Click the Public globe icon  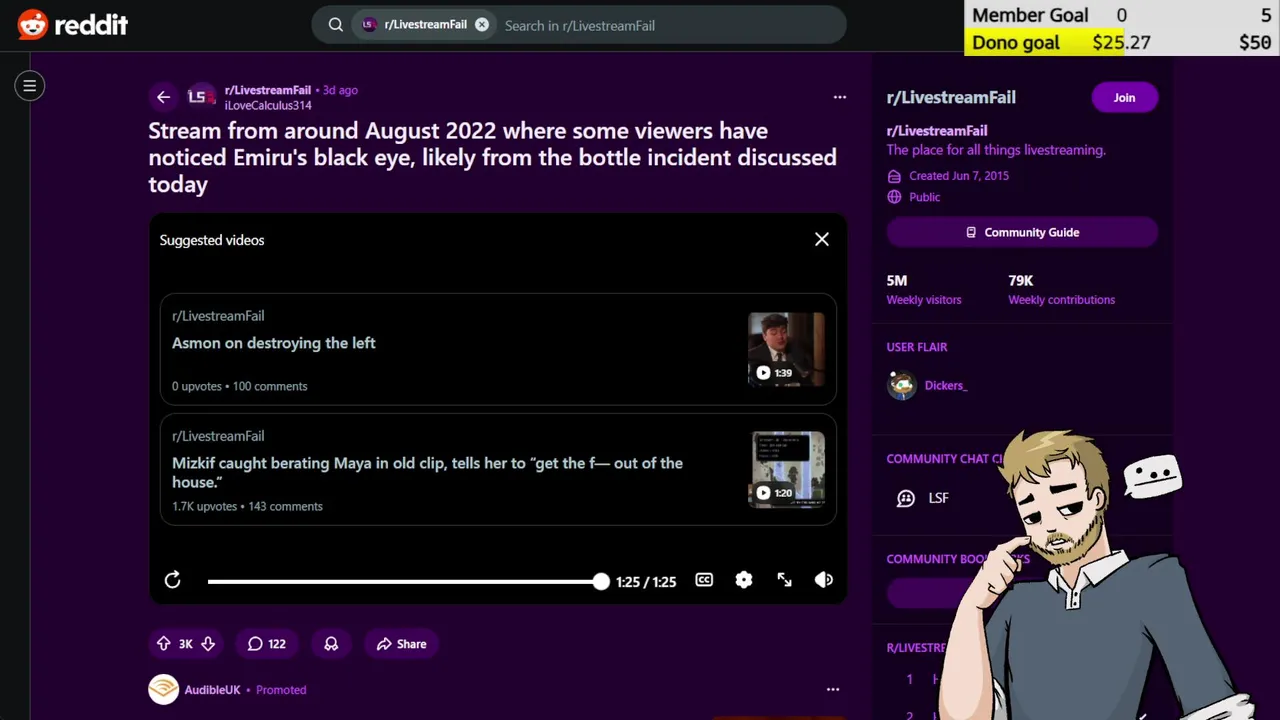click(894, 197)
